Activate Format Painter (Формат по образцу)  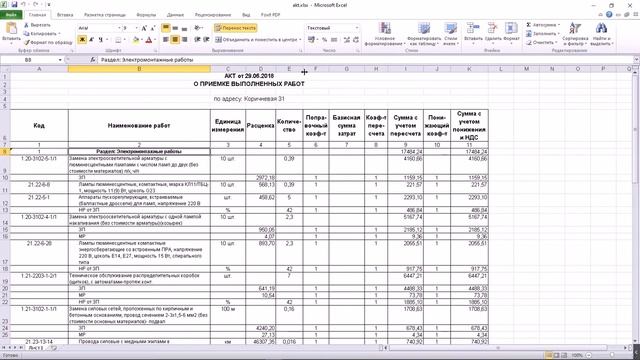(x=48, y=42)
